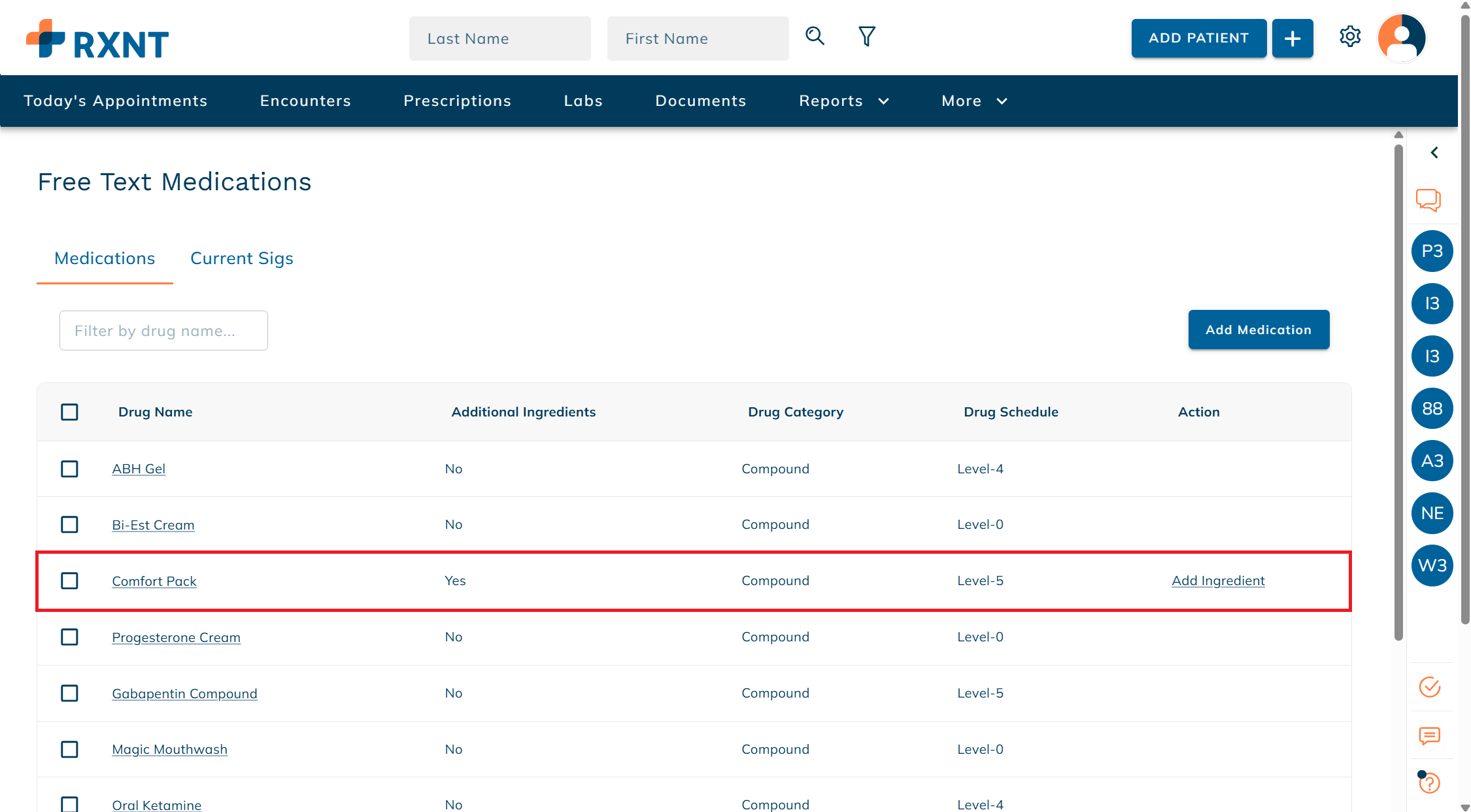Open the settings gear icon
The width and height of the screenshot is (1471, 812).
tap(1350, 37)
